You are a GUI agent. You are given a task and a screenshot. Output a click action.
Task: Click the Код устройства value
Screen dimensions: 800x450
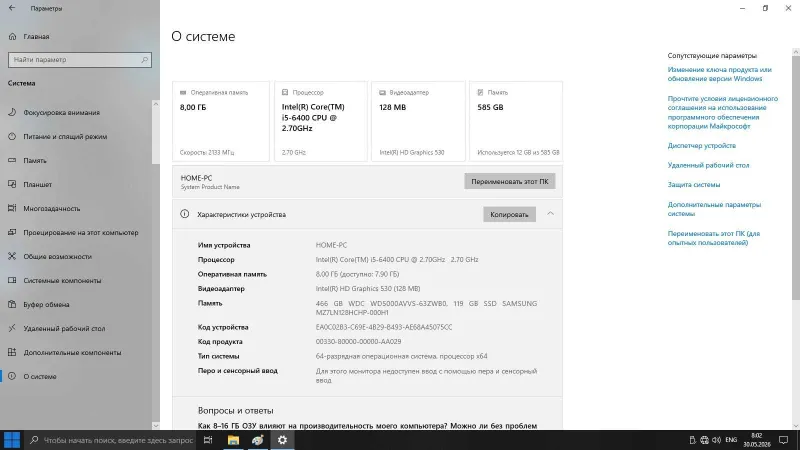point(384,327)
